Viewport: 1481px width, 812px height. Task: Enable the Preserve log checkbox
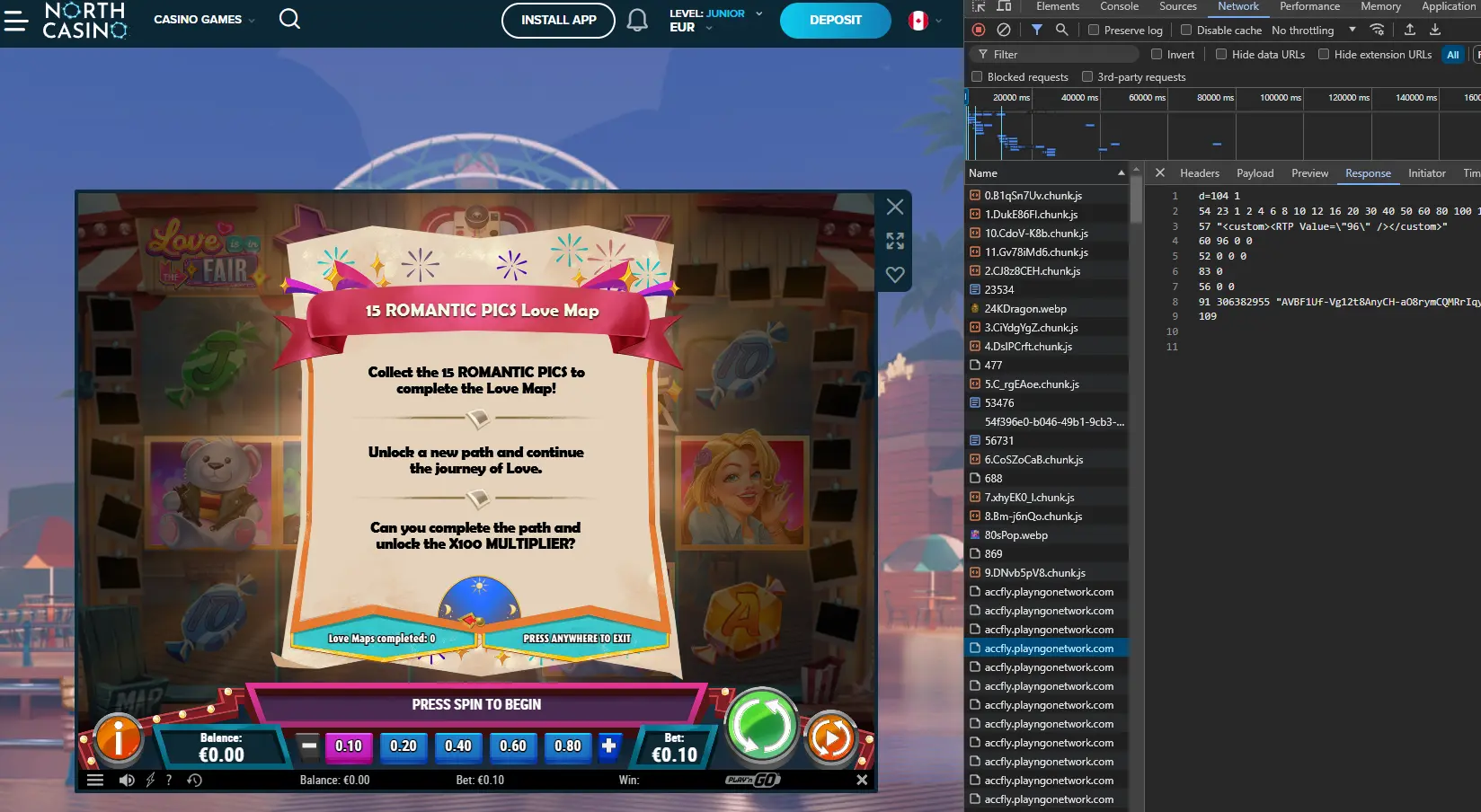1094,30
